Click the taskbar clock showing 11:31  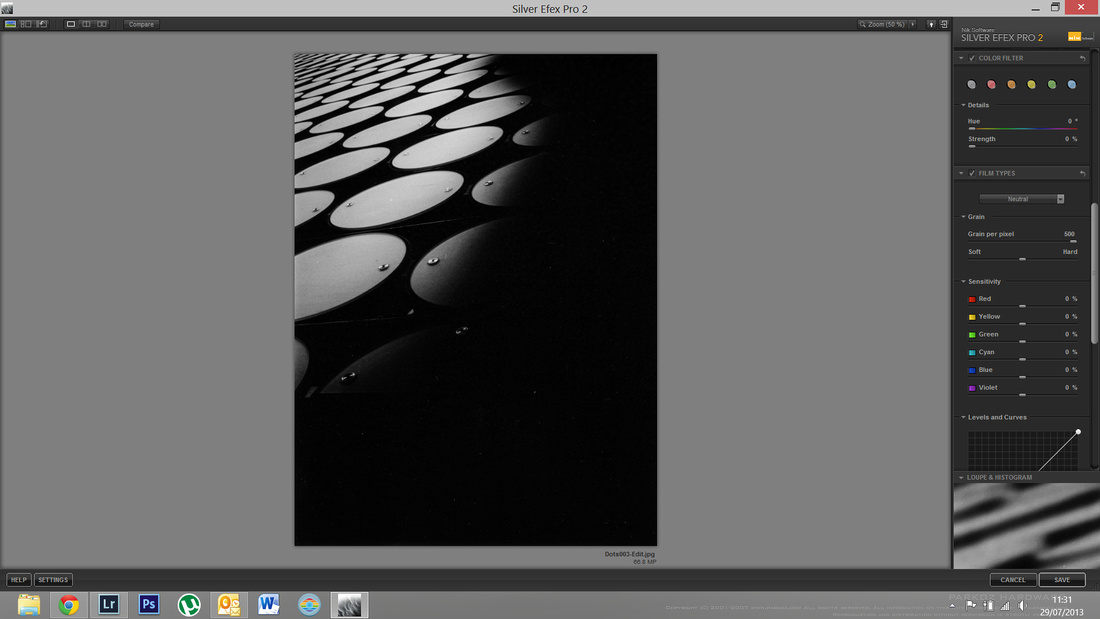(1062, 600)
